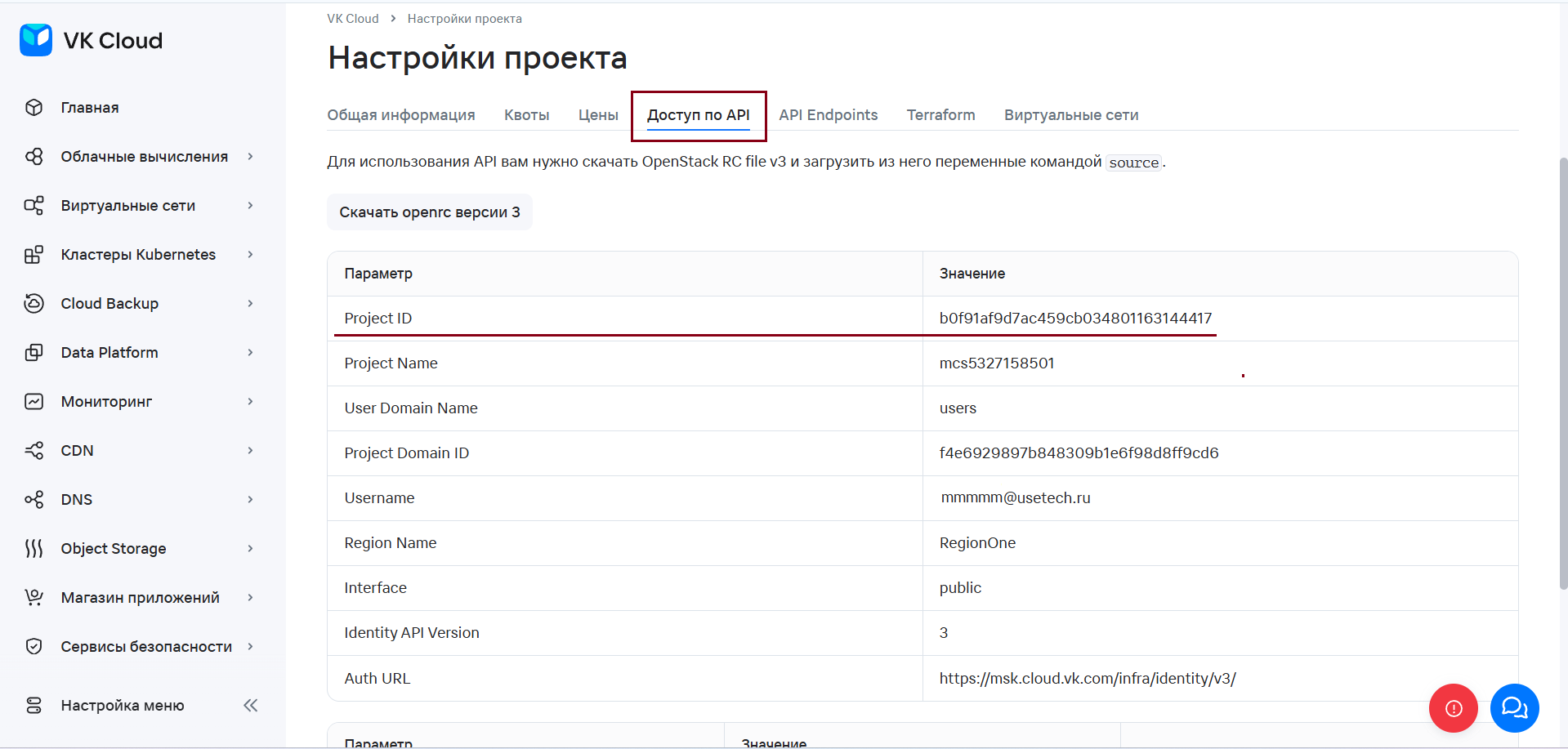Expand Магазин приложений submenu arrow
This screenshot has height=749, width=1568.
251,598
